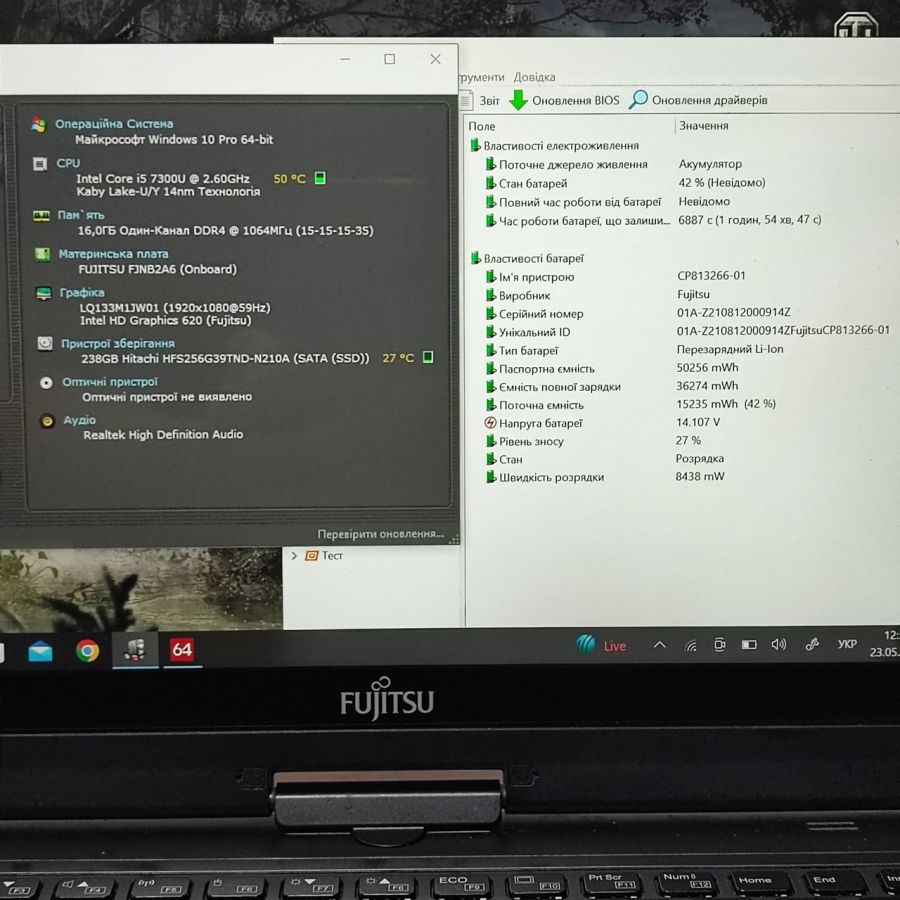Image resolution: width=900 pixels, height=900 pixels.
Task: Click the Поле column header
Action: pos(482,126)
